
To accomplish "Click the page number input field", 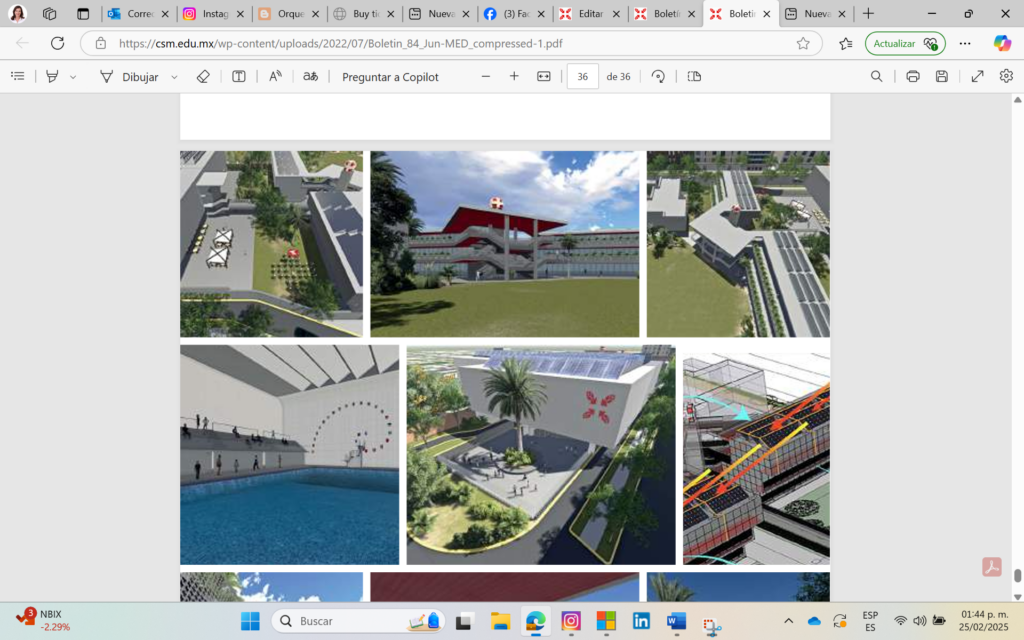I will click(x=582, y=77).
